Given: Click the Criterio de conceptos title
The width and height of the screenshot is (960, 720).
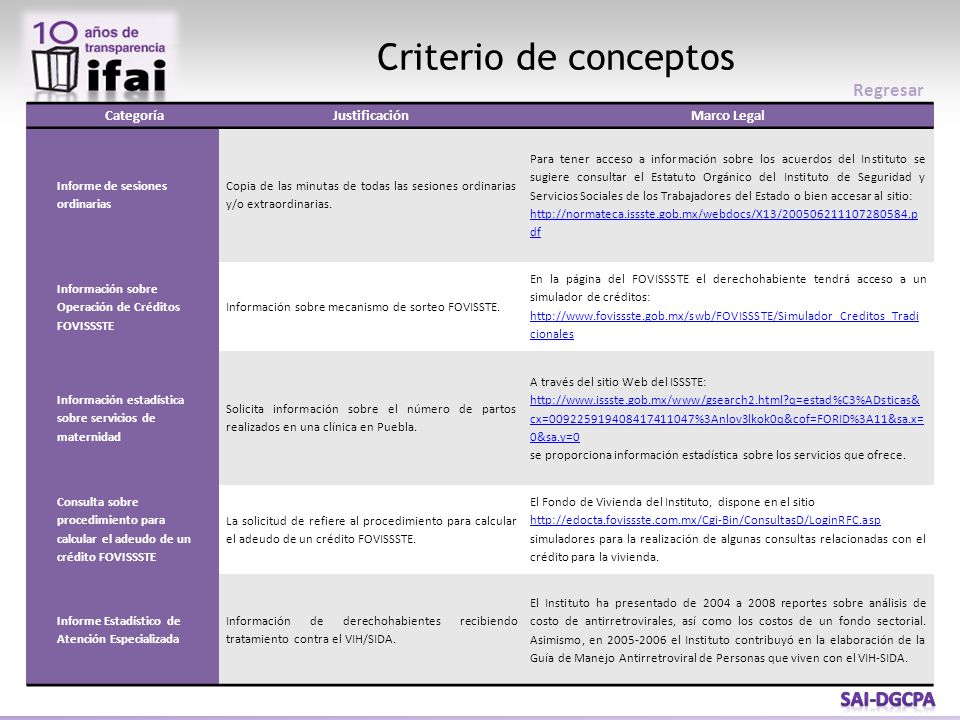Looking at the screenshot, I should click(555, 58).
